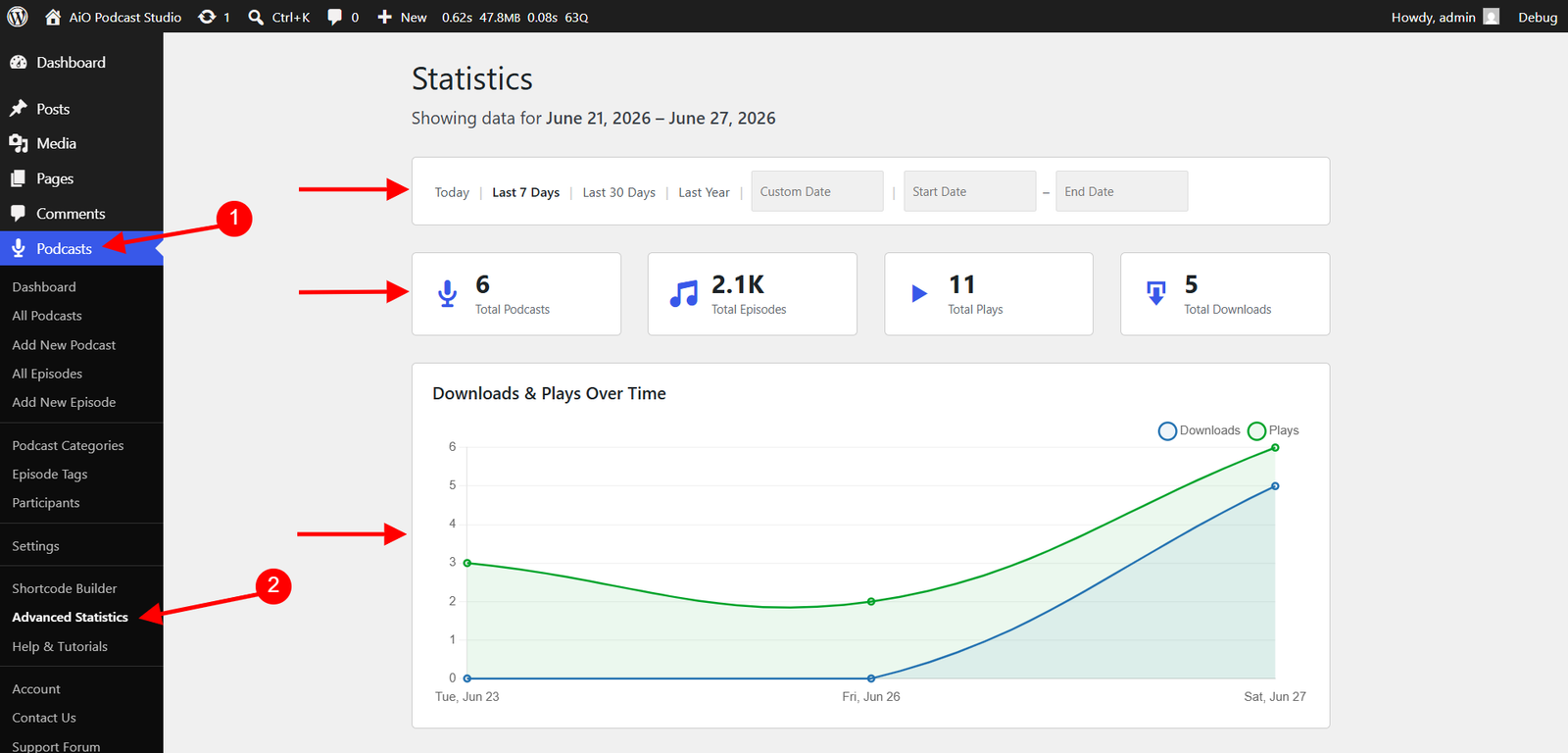Open the Account page
Screen dimensions: 1568x753
[x=36, y=689]
